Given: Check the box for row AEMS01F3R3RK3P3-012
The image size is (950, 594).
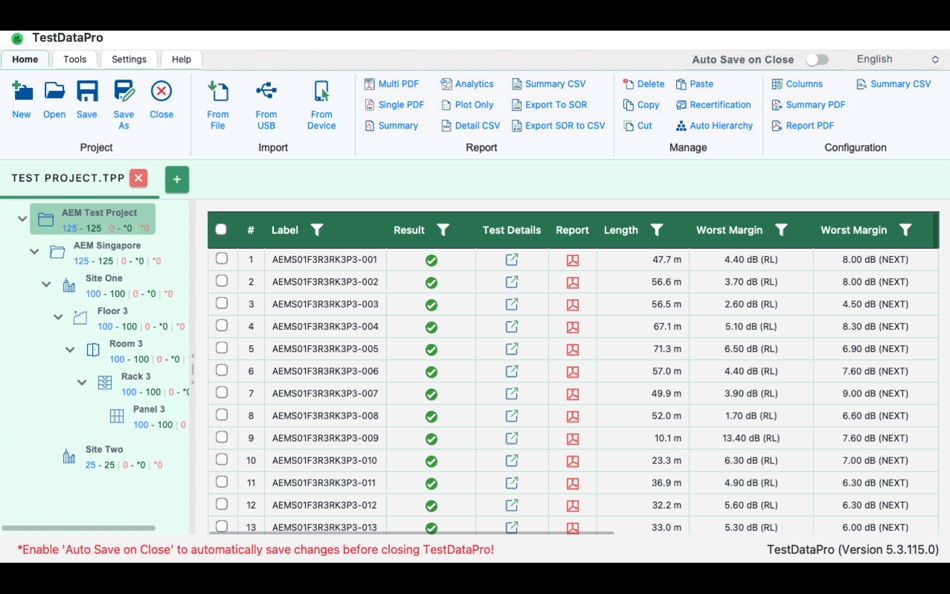Looking at the screenshot, I should [x=222, y=504].
